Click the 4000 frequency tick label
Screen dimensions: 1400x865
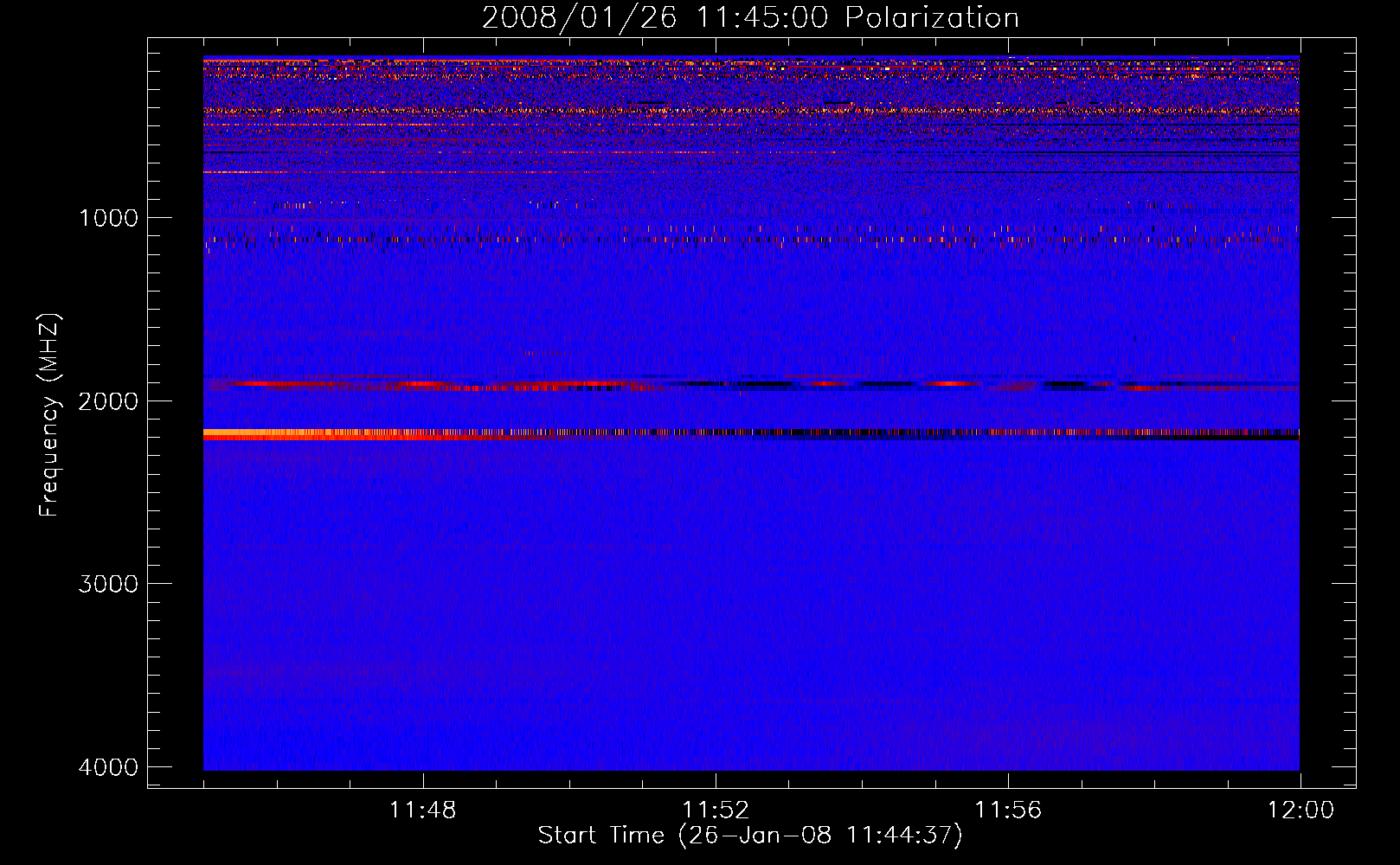point(108,767)
